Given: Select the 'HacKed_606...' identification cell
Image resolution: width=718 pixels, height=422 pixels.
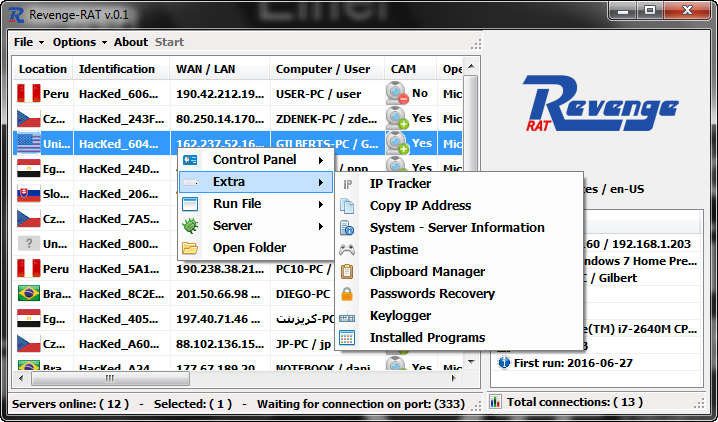Looking at the screenshot, I should [x=121, y=94].
